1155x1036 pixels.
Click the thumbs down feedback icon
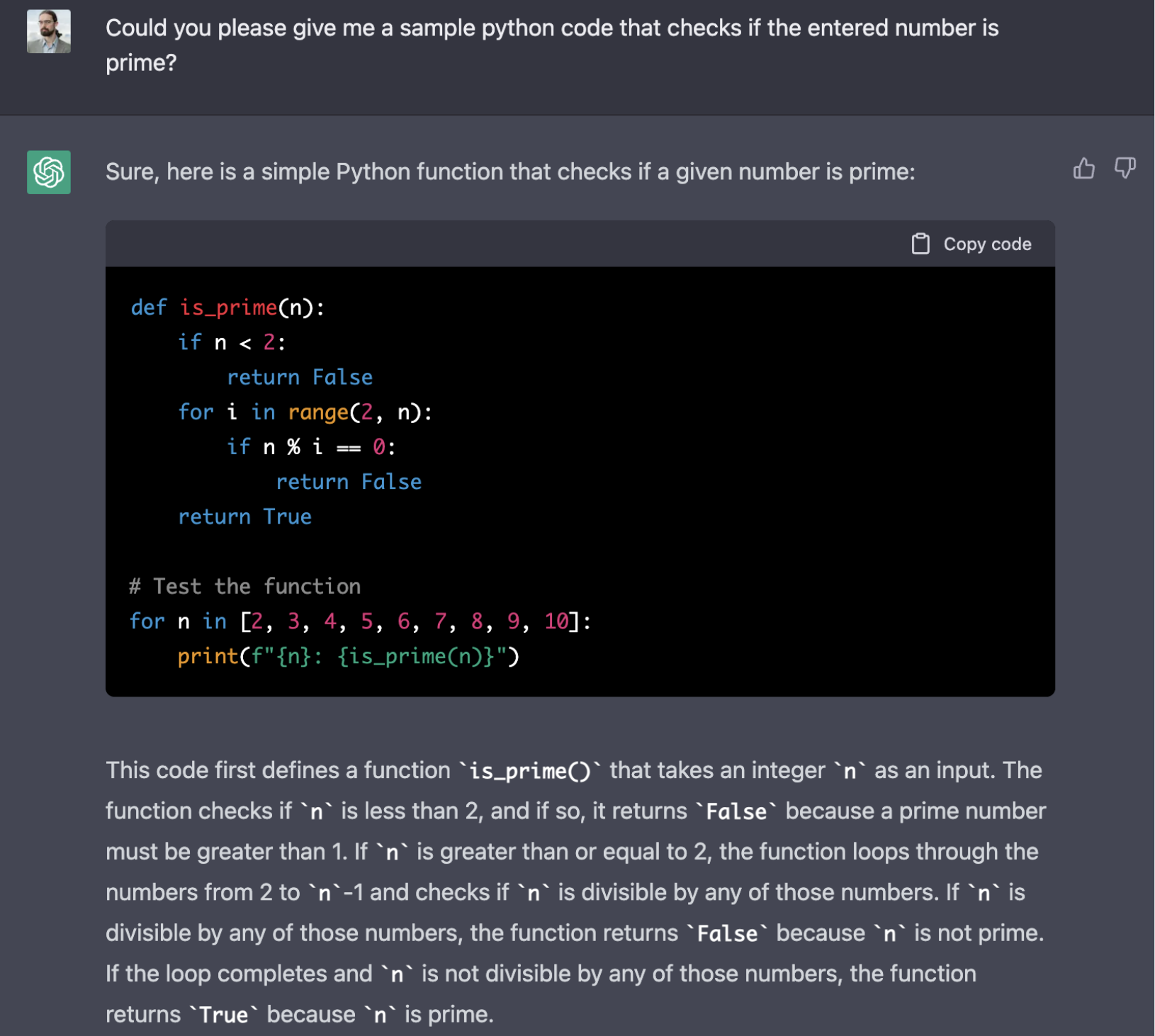pyautogui.click(x=1125, y=169)
